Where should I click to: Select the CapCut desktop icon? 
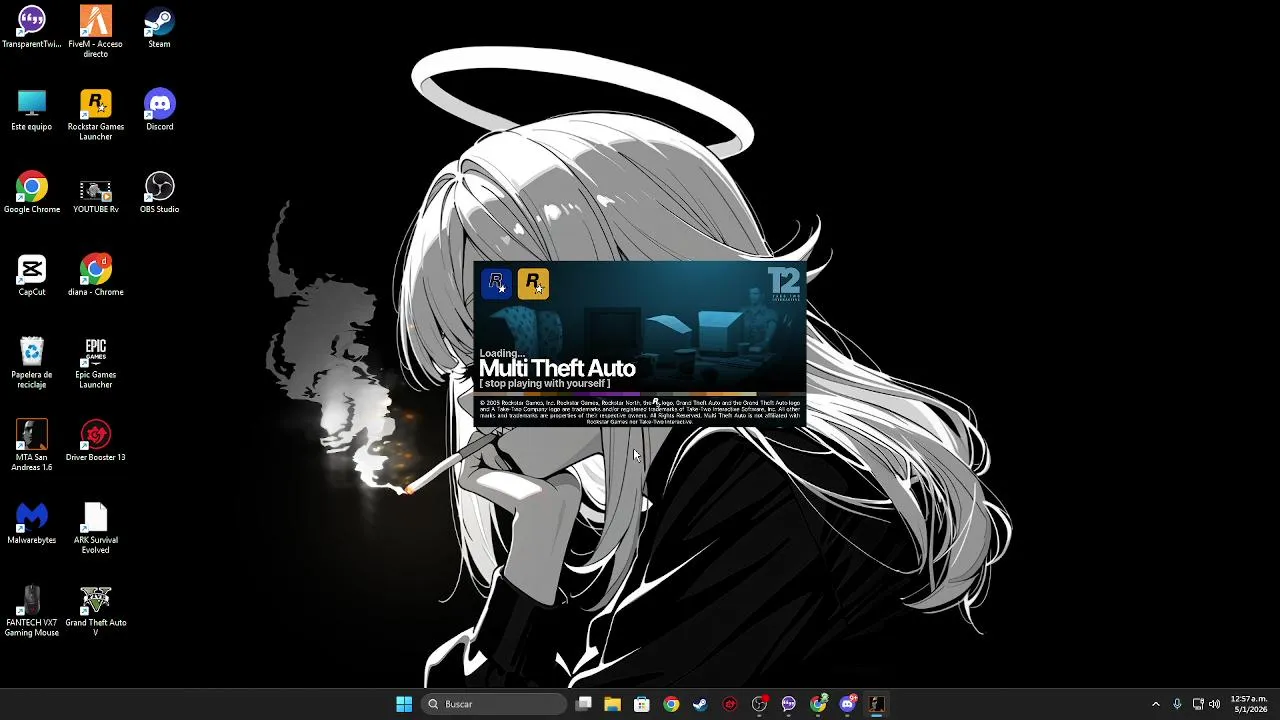coord(32,276)
